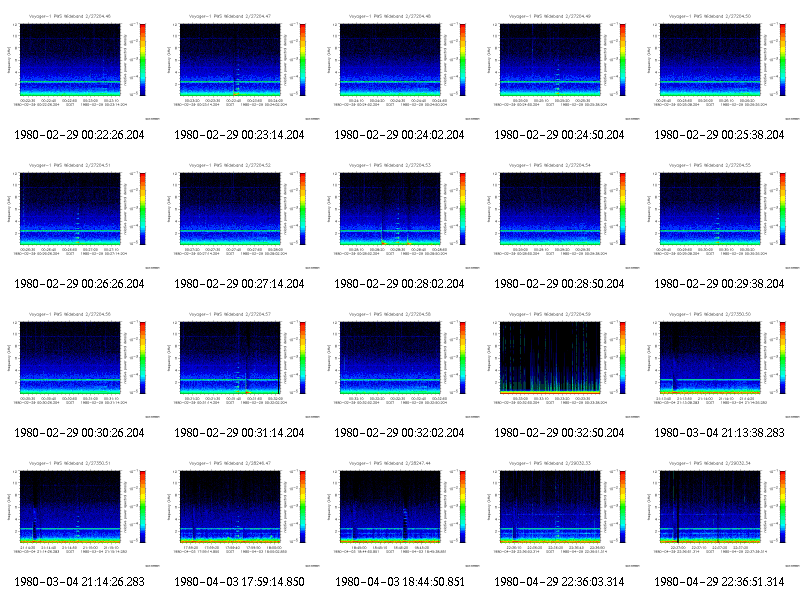Open spectrogram thumbnail dated 1980-02-29 00:25:38.204
Screen dimensions: 800x596
point(720,66)
